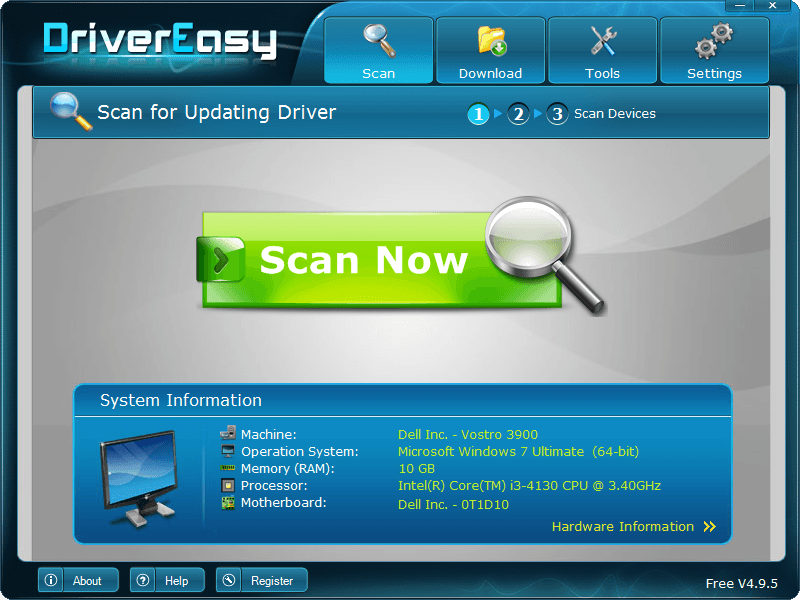Select step 2 circle in scan progress
This screenshot has width=800, height=600.
(518, 114)
